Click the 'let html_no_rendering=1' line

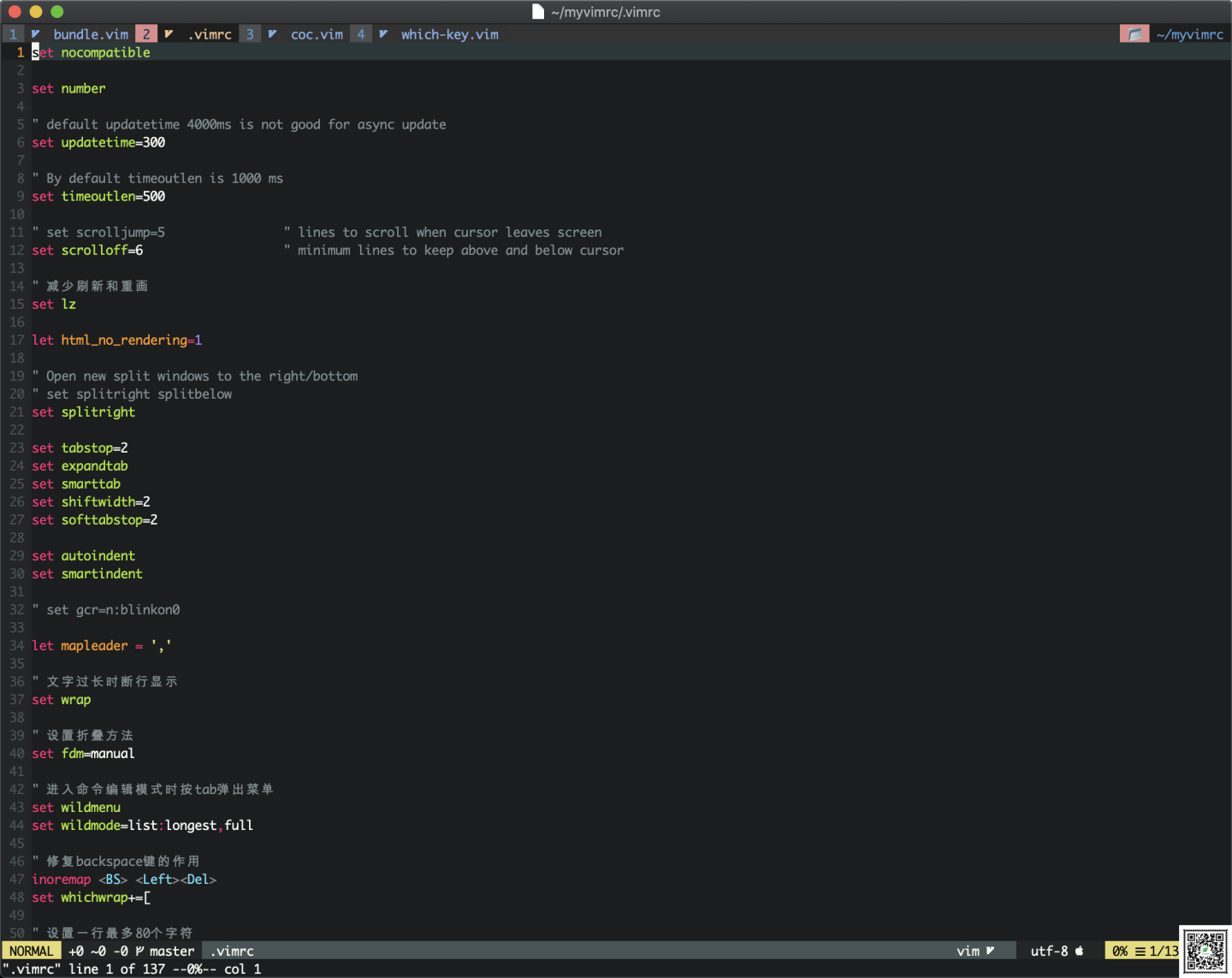pyautogui.click(x=117, y=340)
